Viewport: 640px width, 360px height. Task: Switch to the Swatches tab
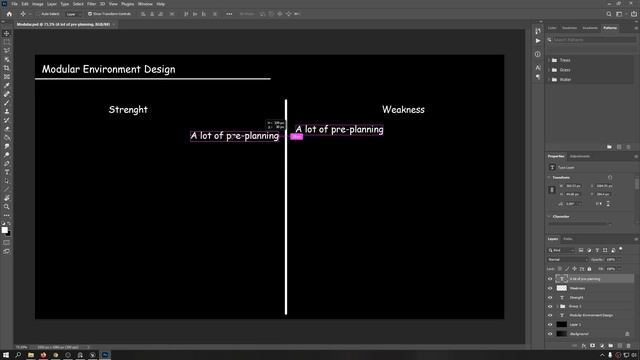pyautogui.click(x=569, y=28)
